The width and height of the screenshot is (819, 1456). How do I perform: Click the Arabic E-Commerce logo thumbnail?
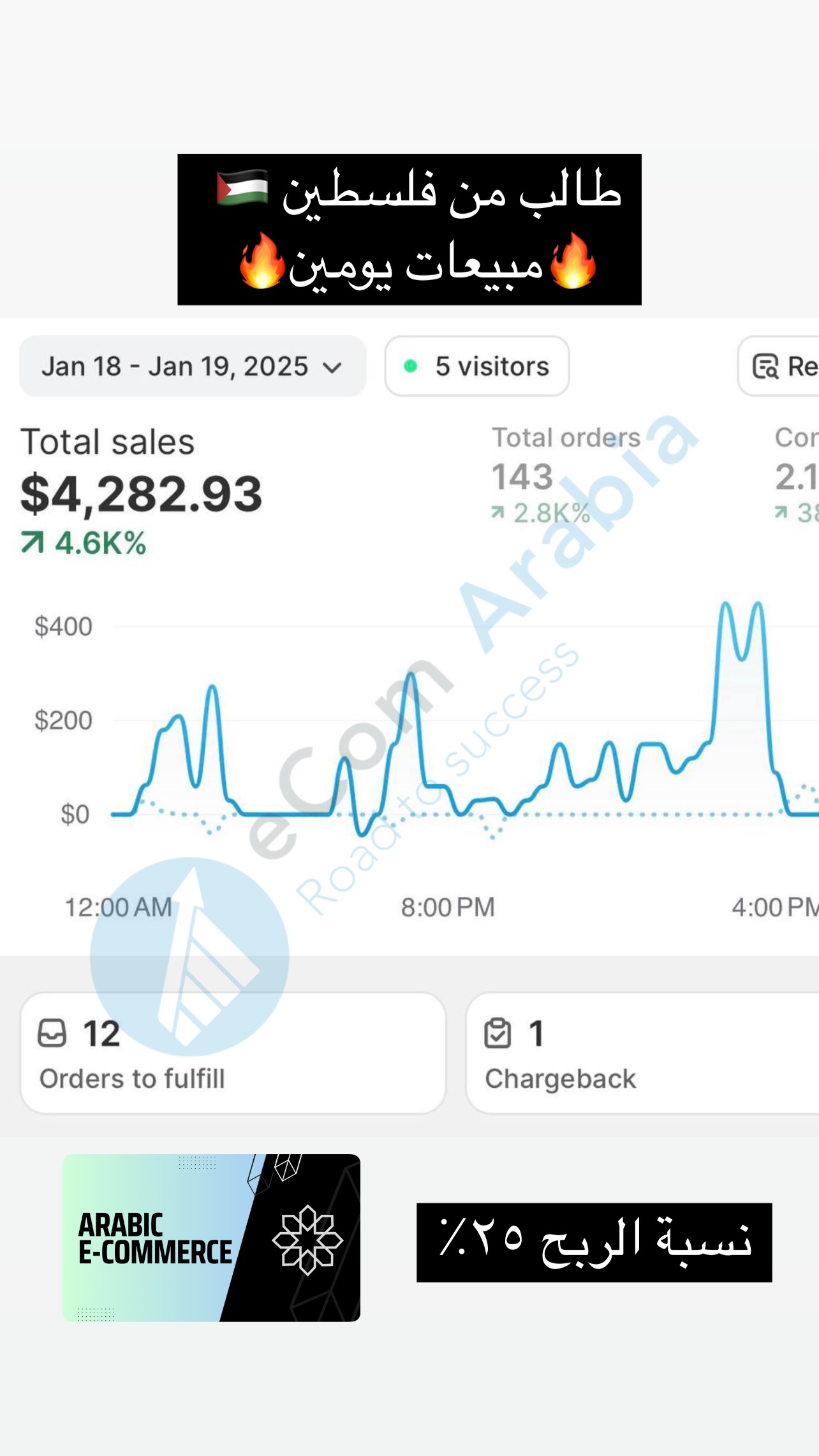pyautogui.click(x=211, y=1238)
